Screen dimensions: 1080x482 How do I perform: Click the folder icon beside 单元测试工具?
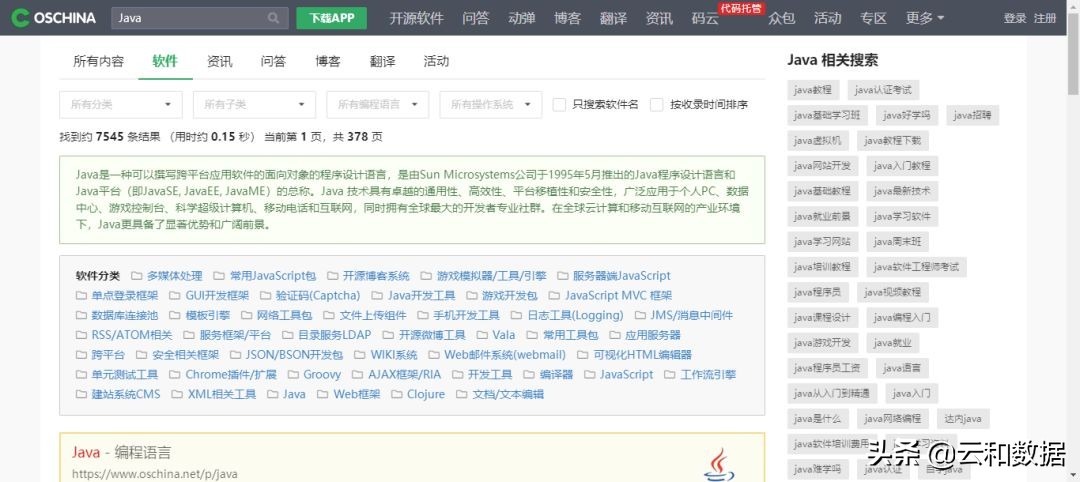coord(81,375)
